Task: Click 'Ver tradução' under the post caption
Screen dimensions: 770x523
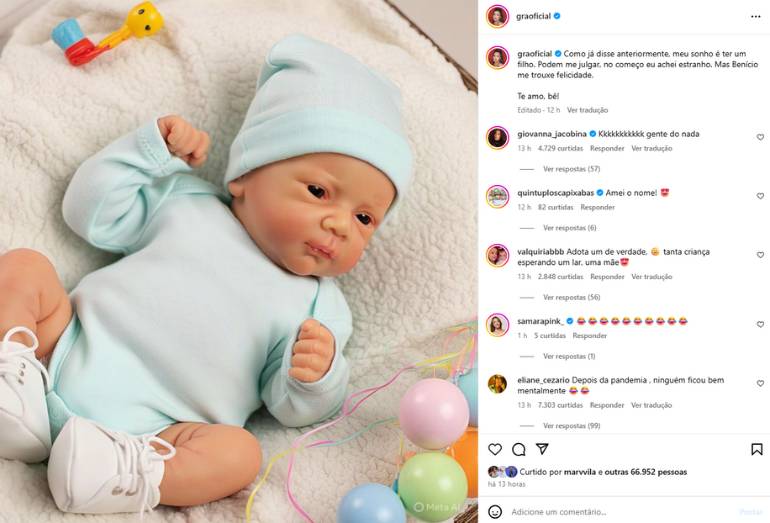Action: click(x=587, y=110)
